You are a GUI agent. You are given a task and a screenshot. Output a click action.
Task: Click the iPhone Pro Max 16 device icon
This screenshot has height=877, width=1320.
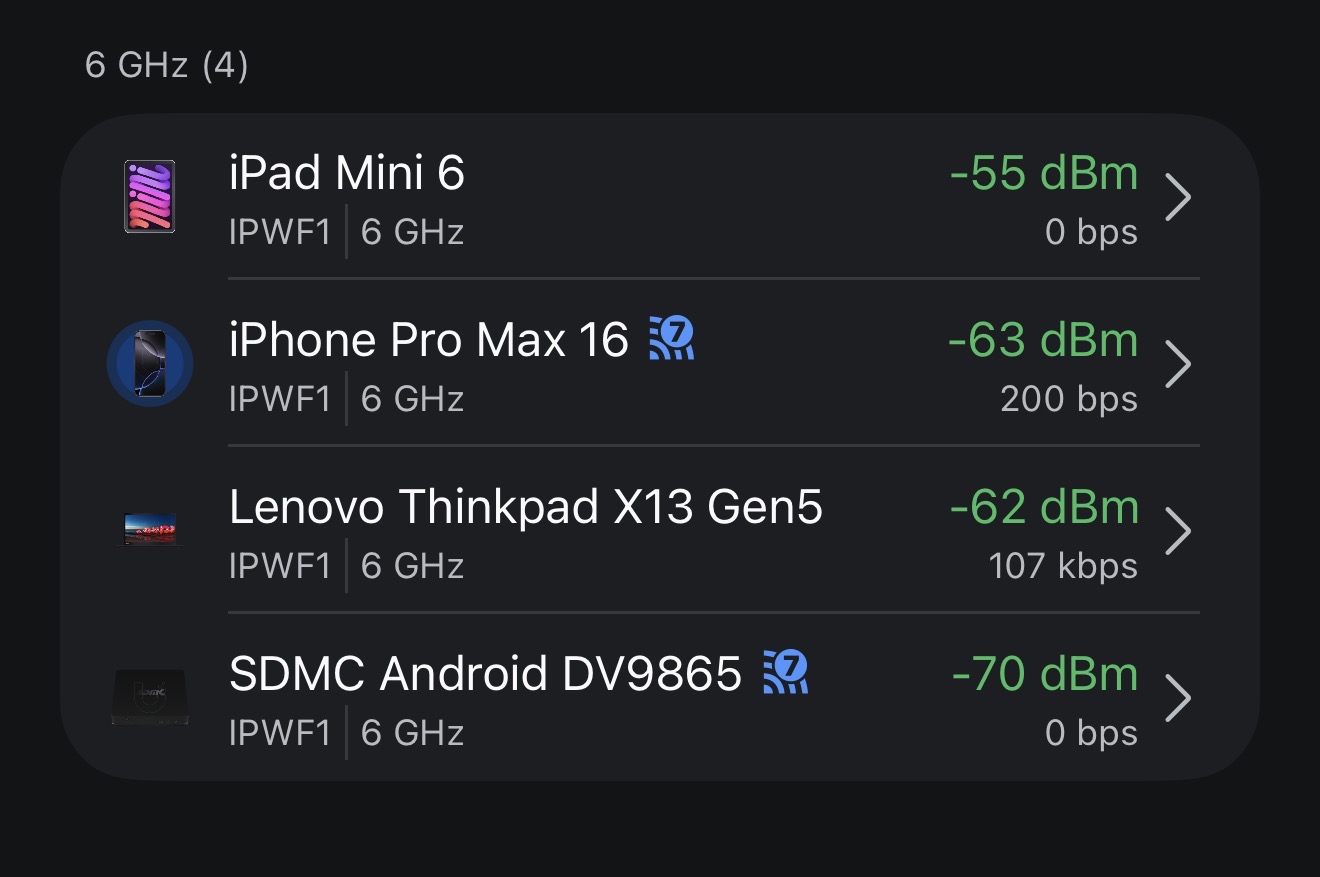coord(150,364)
